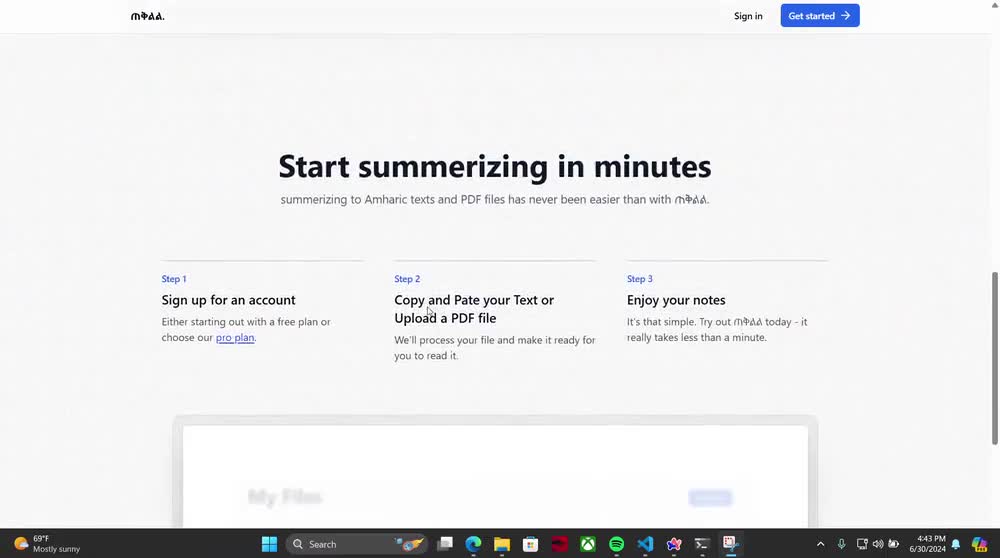Screen dimensions: 1000x558
Task: Open the Sign in link
Action: [748, 16]
